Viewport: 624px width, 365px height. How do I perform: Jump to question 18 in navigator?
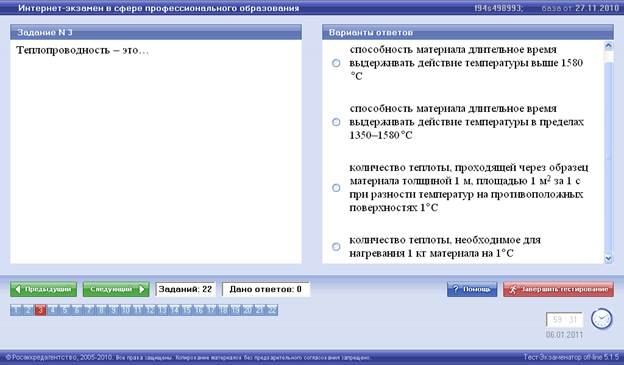tap(223, 310)
